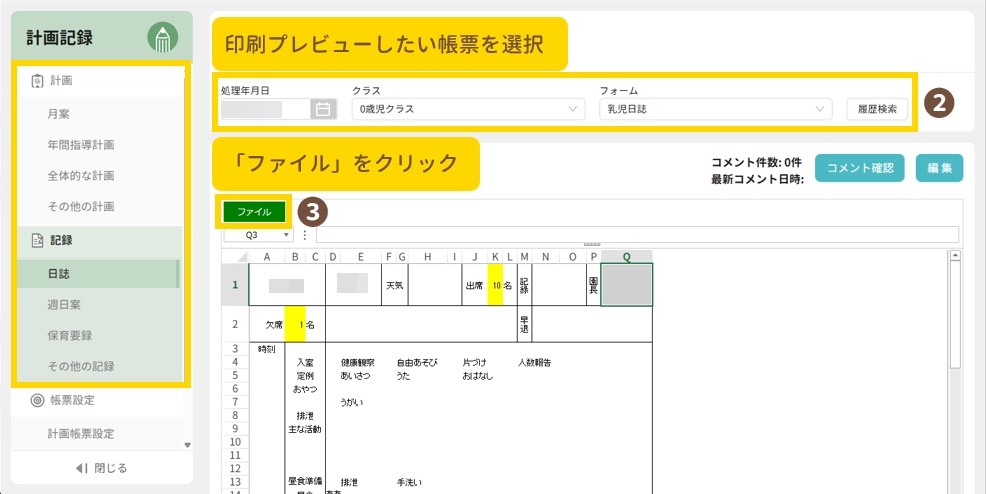Image resolution: width=986 pixels, height=494 pixels.
Task: Click the 処理年月日 date input field
Action: click(266, 109)
